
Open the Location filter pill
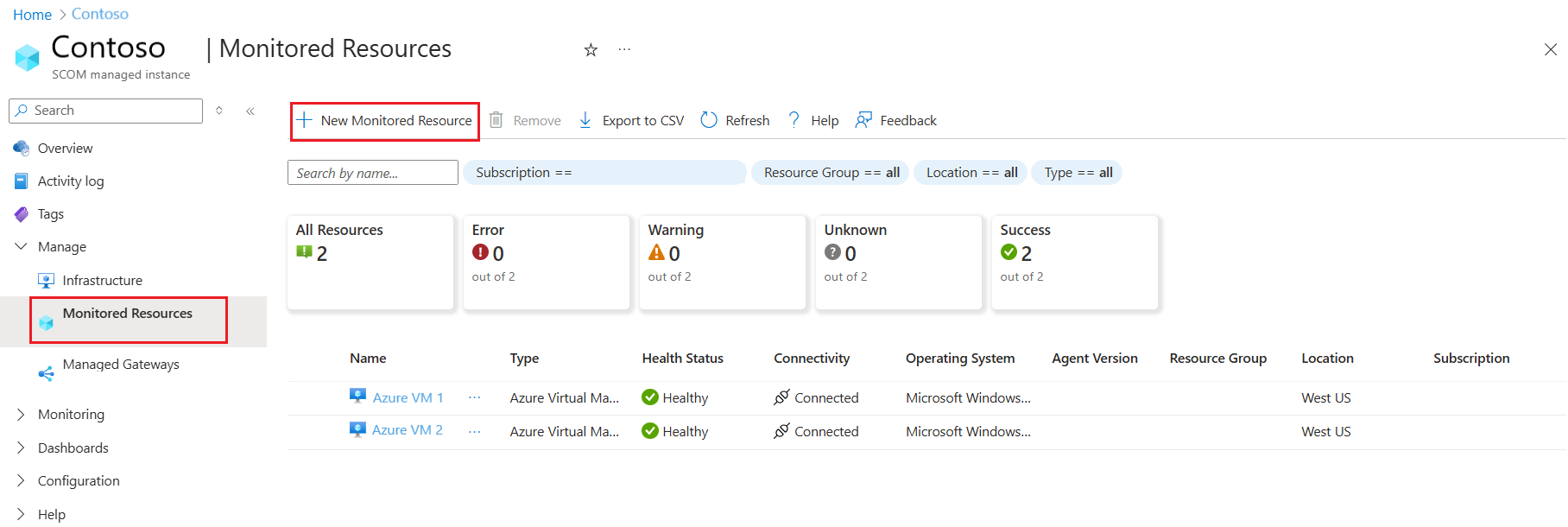971,173
